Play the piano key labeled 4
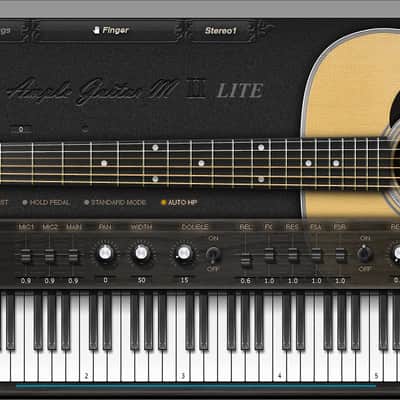 279,367
